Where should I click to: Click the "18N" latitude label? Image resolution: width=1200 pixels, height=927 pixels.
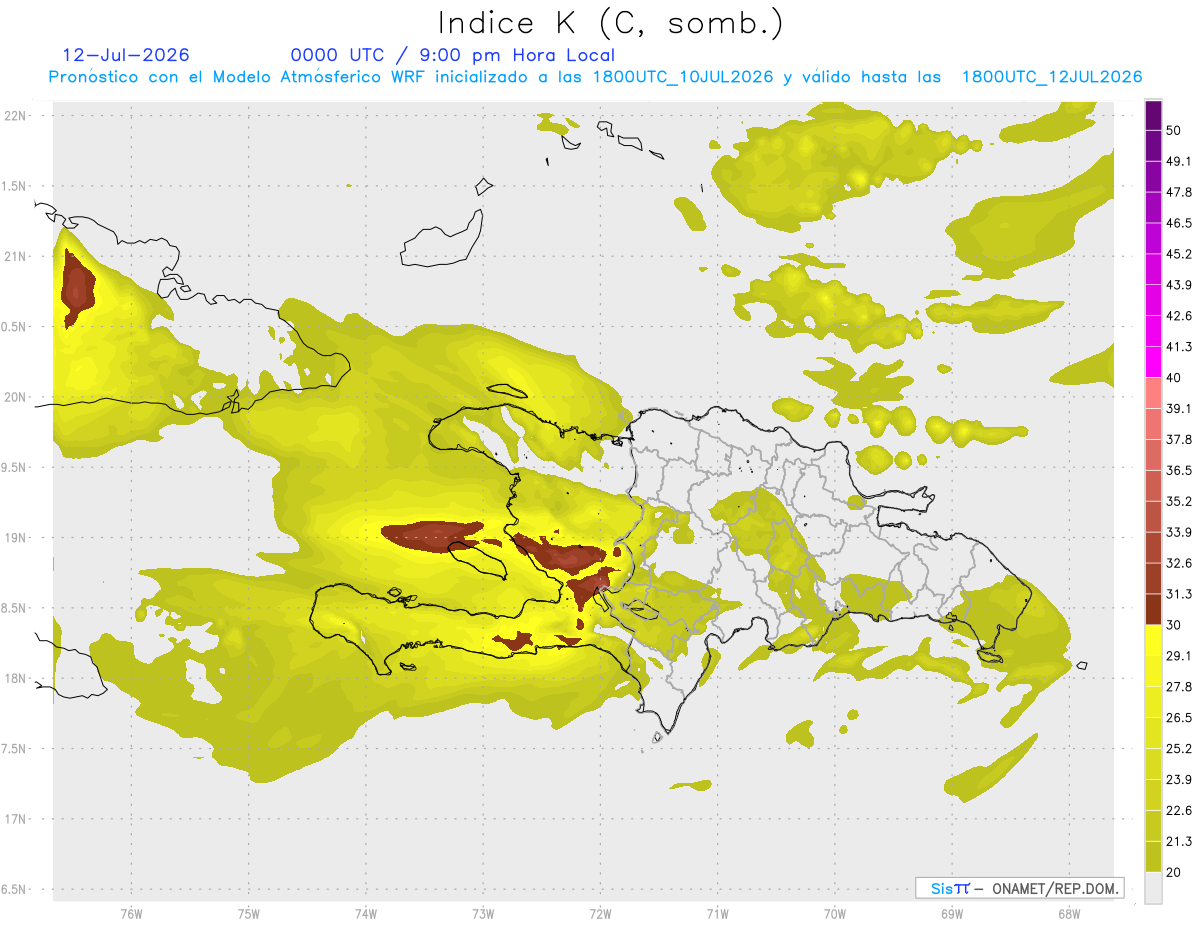coord(14,679)
